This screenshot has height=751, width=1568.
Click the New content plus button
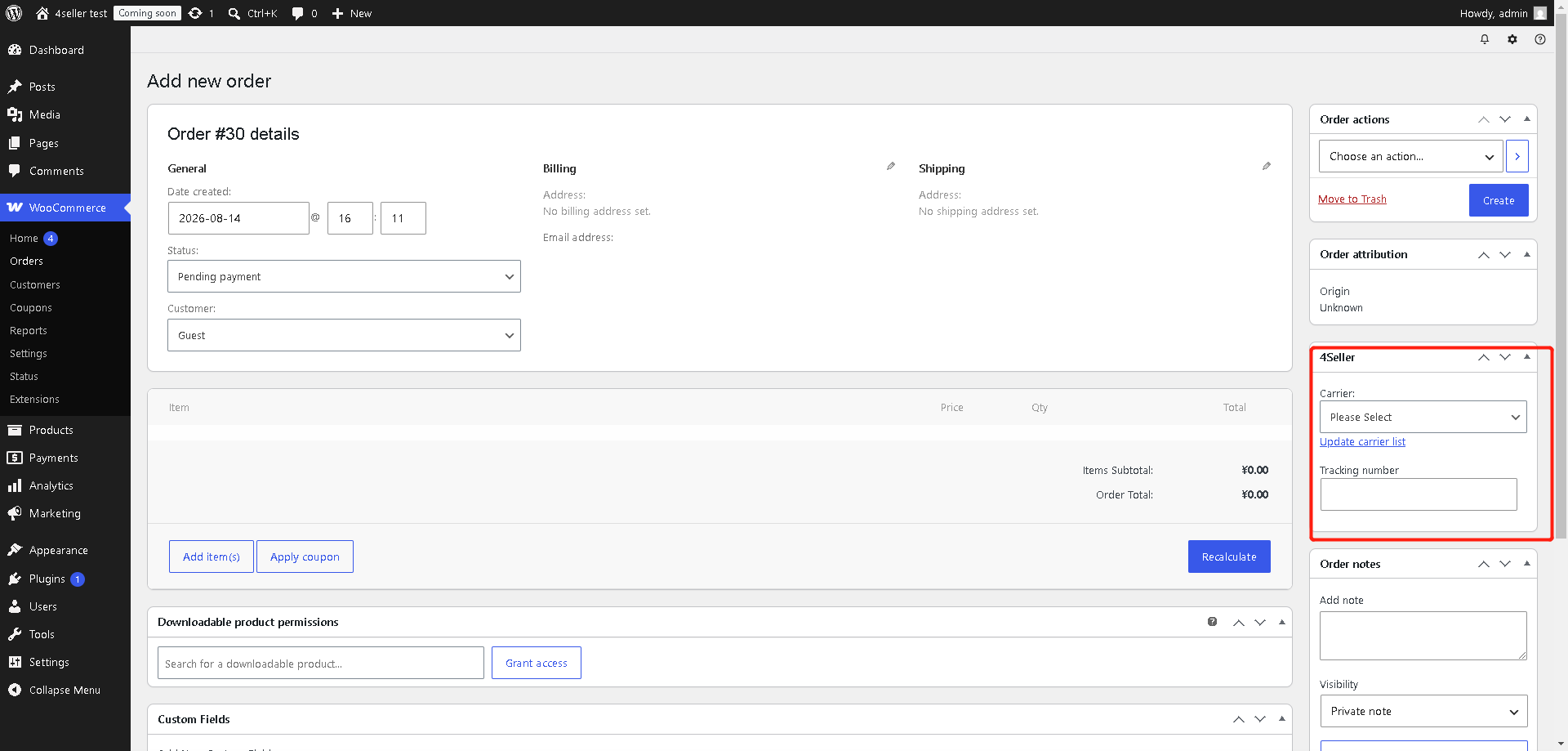coord(351,13)
